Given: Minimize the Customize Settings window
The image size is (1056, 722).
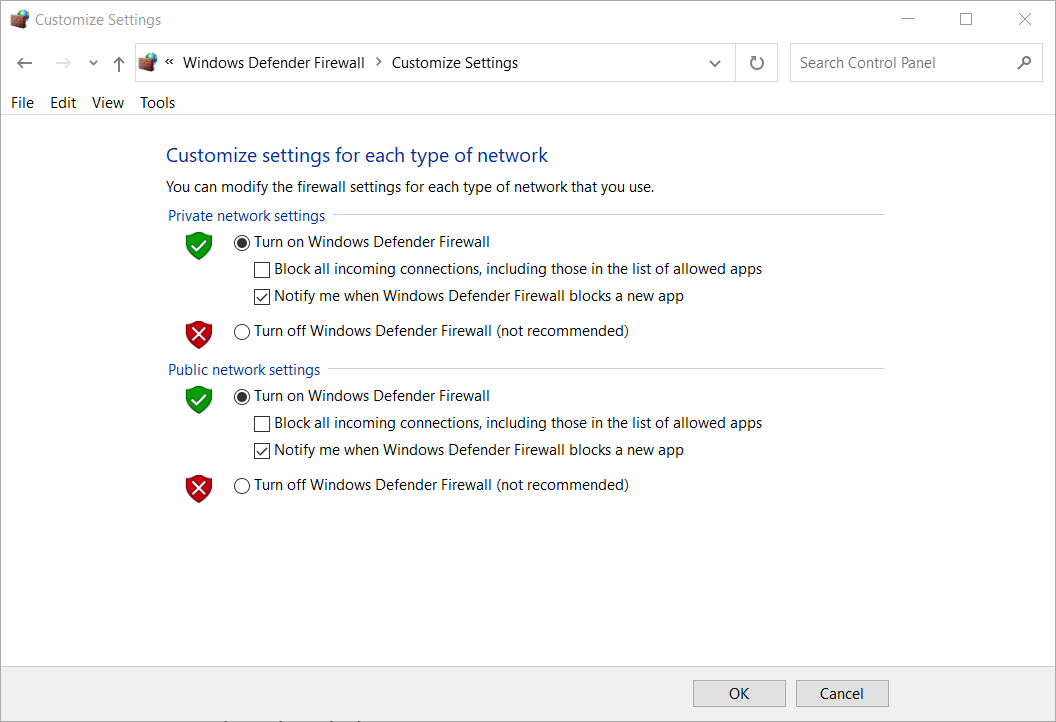Looking at the screenshot, I should (908, 20).
